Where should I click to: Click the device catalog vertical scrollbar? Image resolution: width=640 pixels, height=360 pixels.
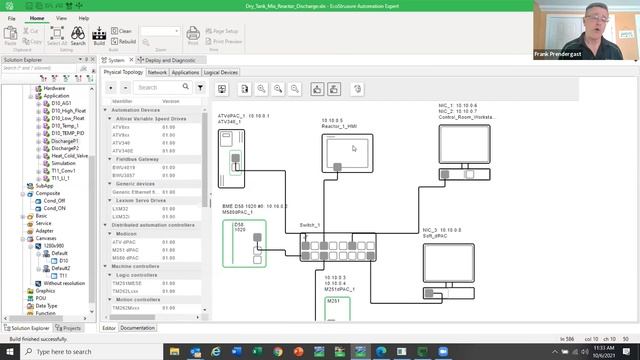pos(205,159)
